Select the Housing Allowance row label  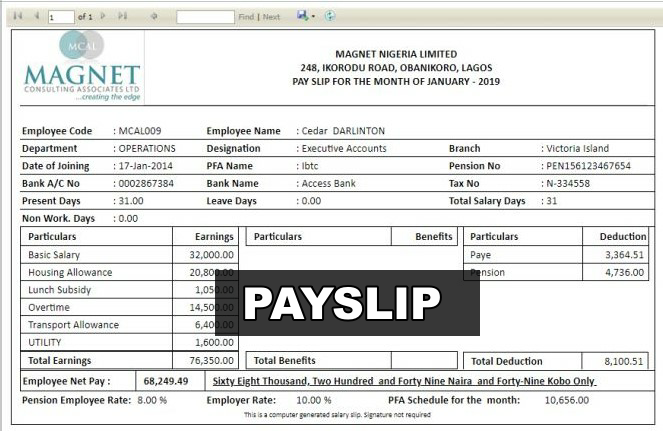click(70, 272)
